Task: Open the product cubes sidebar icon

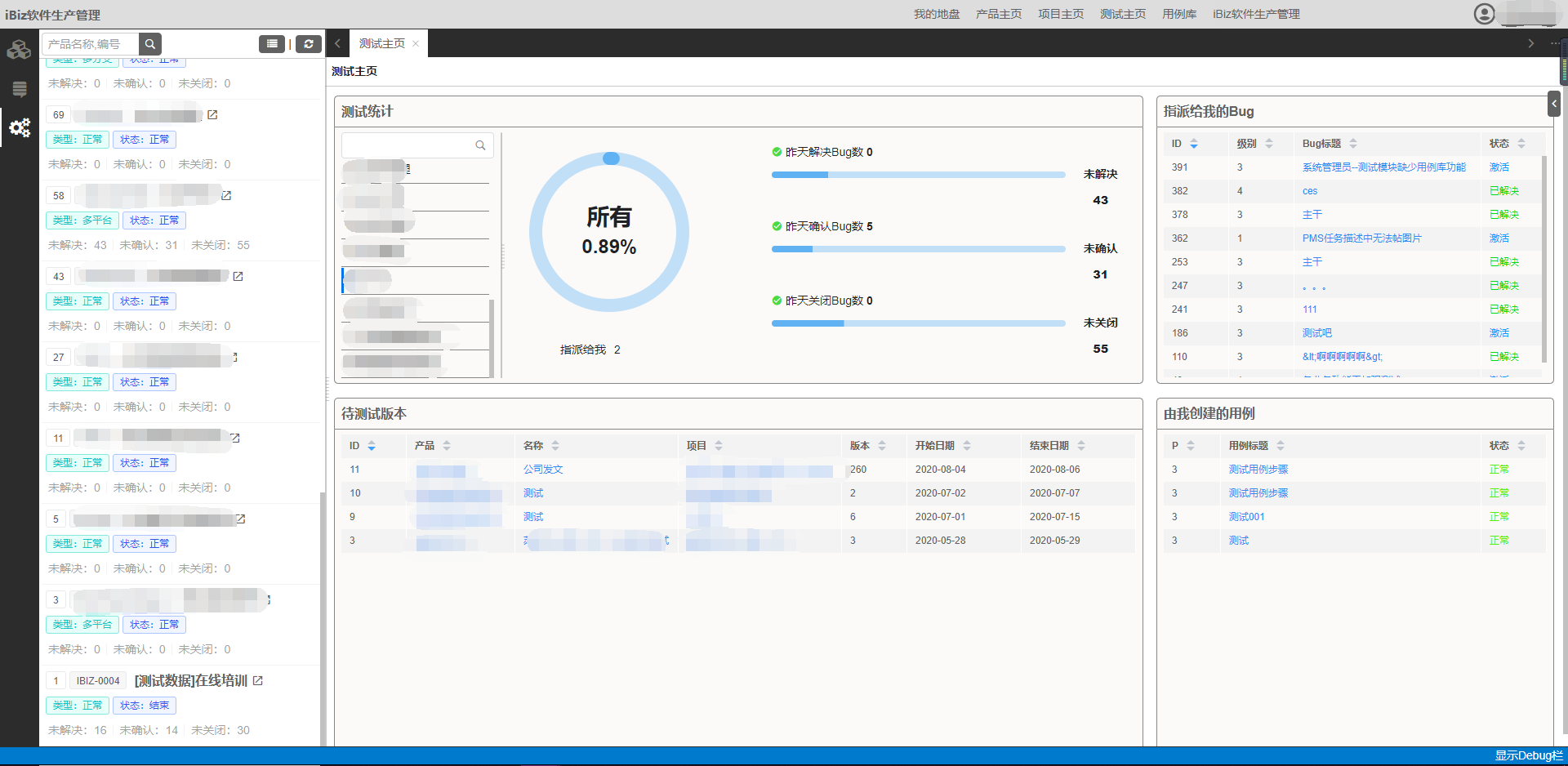Action: [19, 50]
